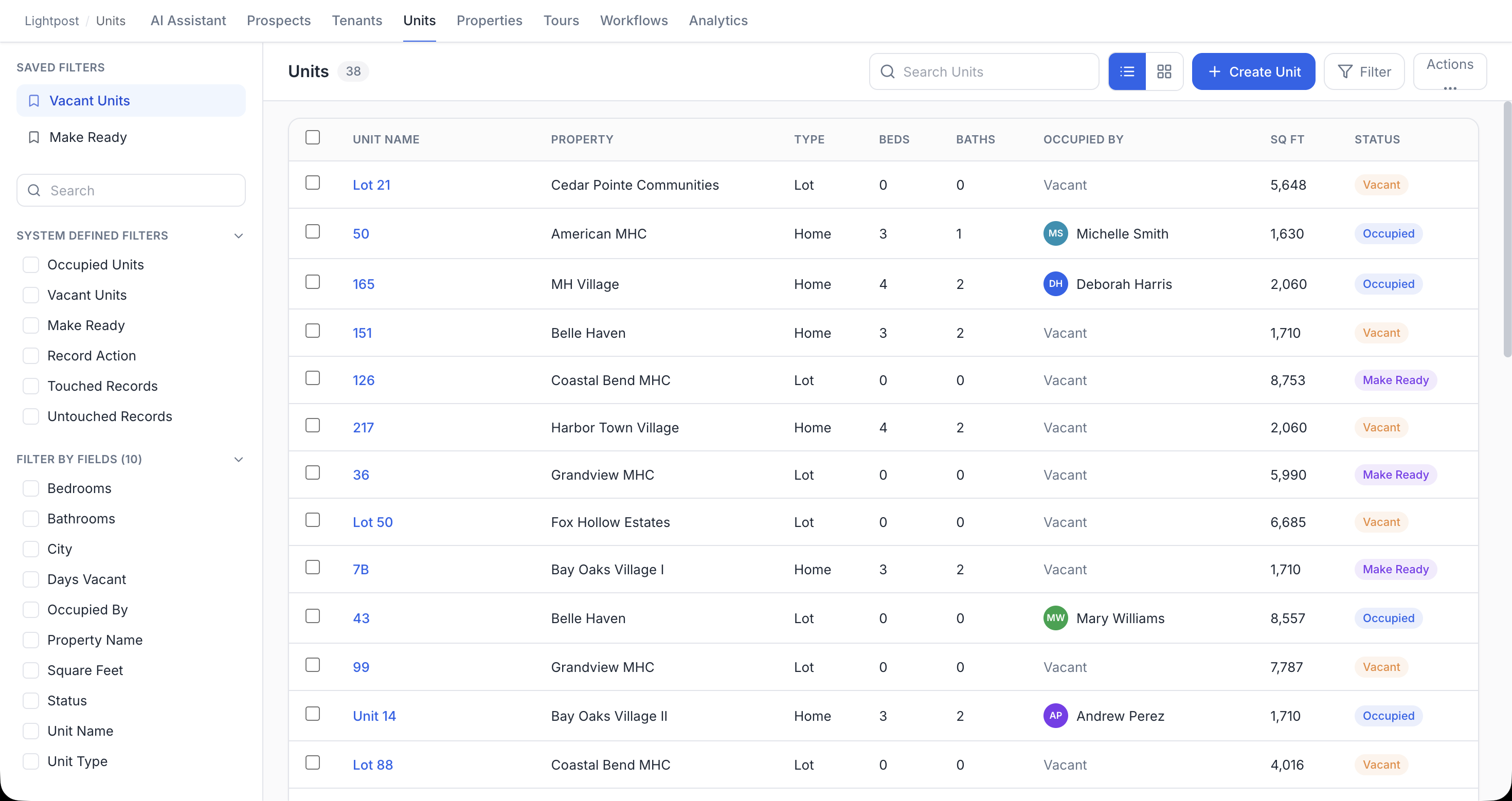The image size is (1512, 801).
Task: Select the unit 151 row checkbox
Action: pos(313,331)
